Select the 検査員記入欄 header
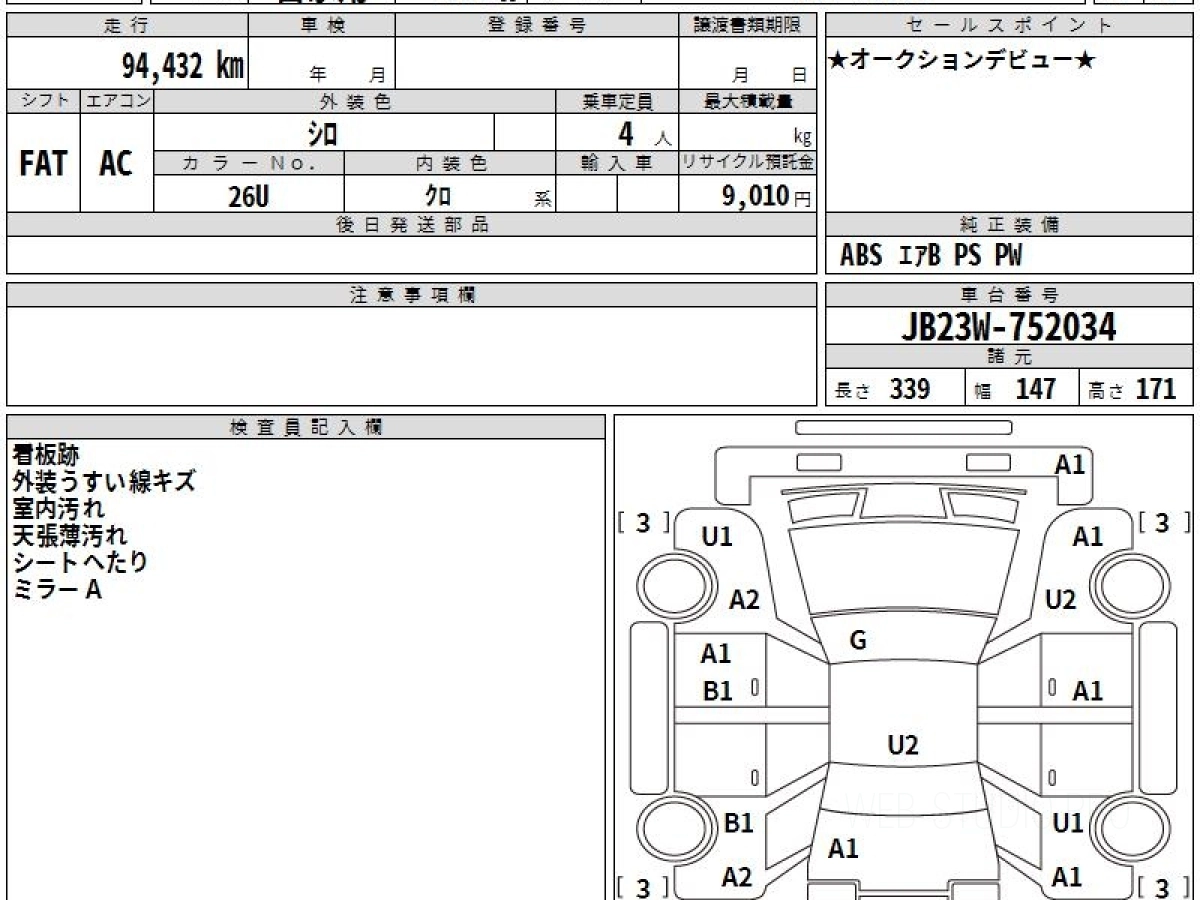The image size is (1200, 900). (306, 427)
